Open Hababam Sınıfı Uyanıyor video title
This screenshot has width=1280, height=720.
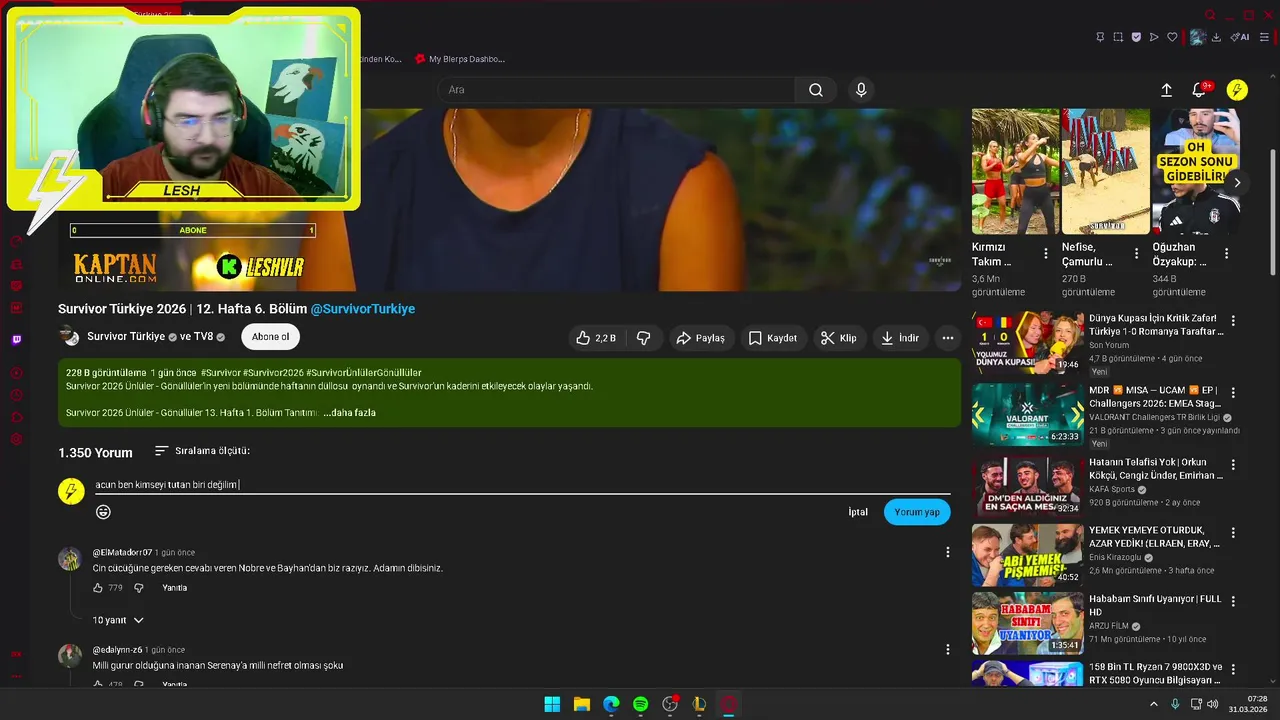[1155, 605]
